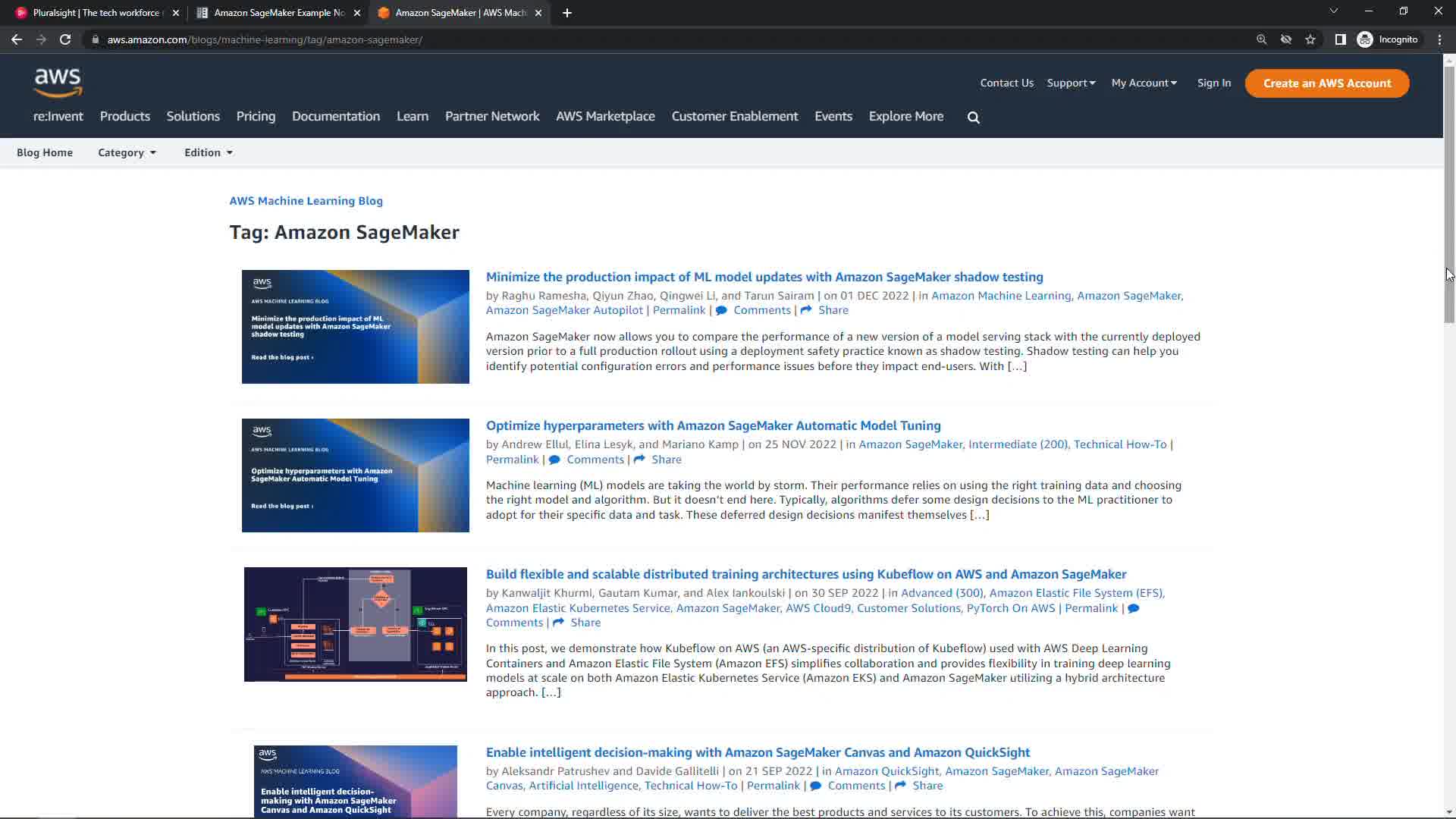Open Chrome three-dot menu
This screenshot has height=819, width=1456.
coord(1439,39)
